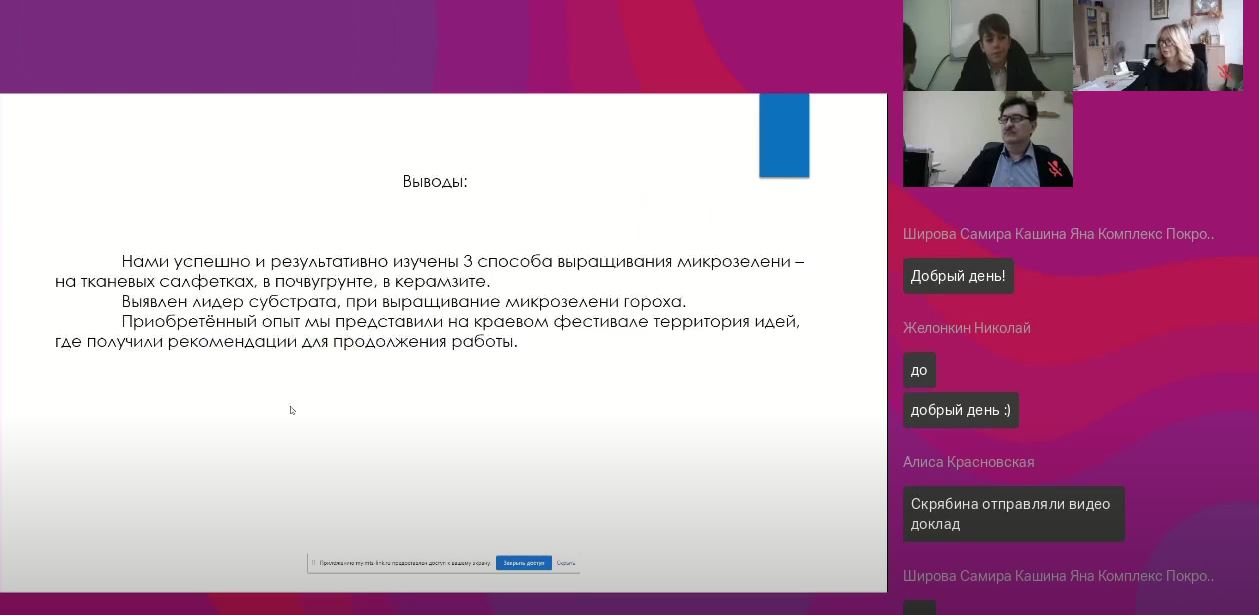
Task: Select the video tile of the man with glasses
Action: 988,139
